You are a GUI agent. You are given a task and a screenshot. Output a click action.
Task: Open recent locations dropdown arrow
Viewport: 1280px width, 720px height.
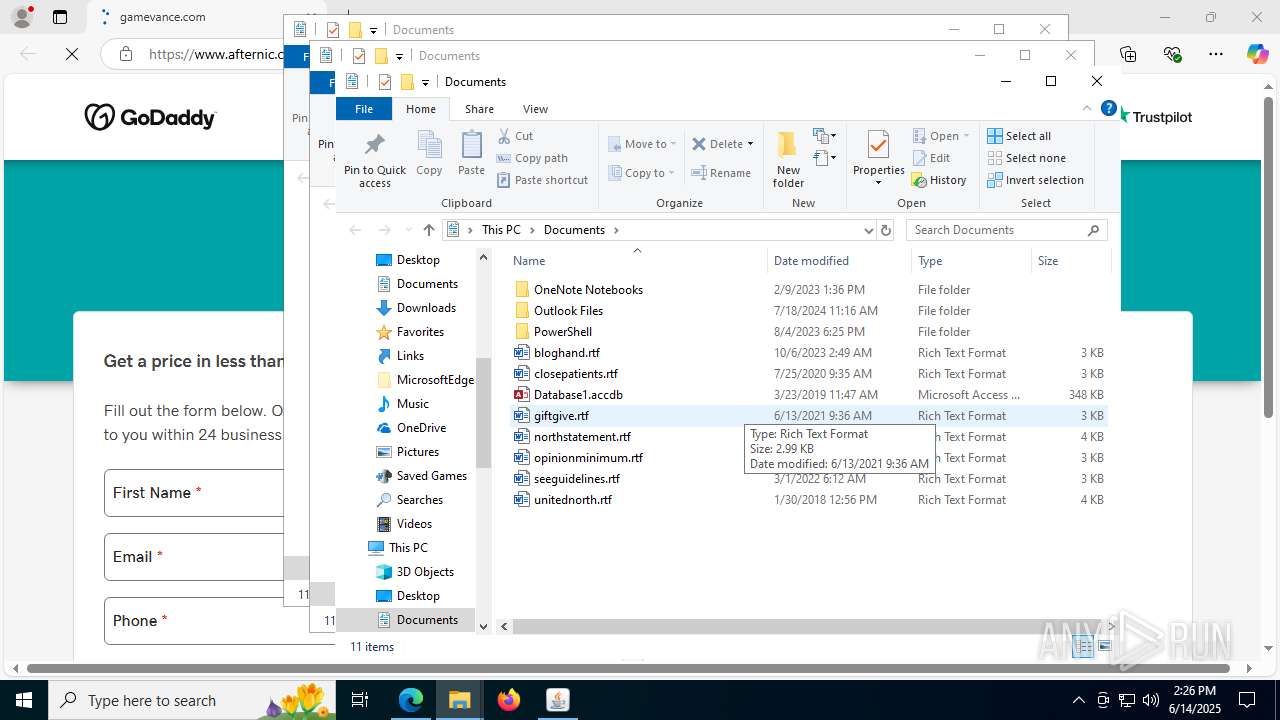tap(408, 230)
